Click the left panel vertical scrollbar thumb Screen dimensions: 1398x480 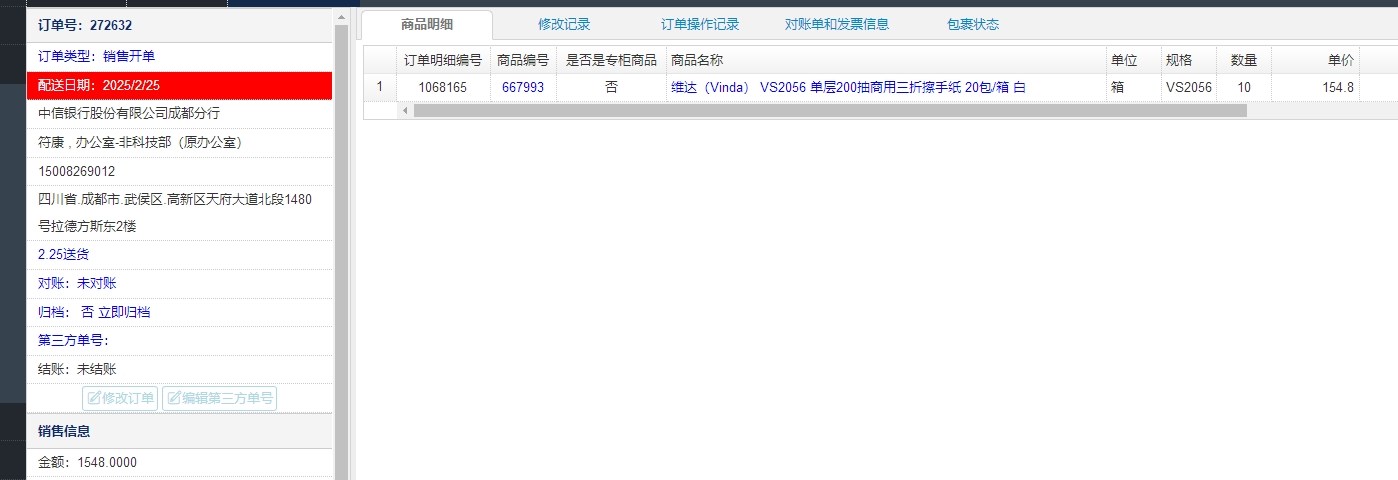pyautogui.click(x=341, y=250)
